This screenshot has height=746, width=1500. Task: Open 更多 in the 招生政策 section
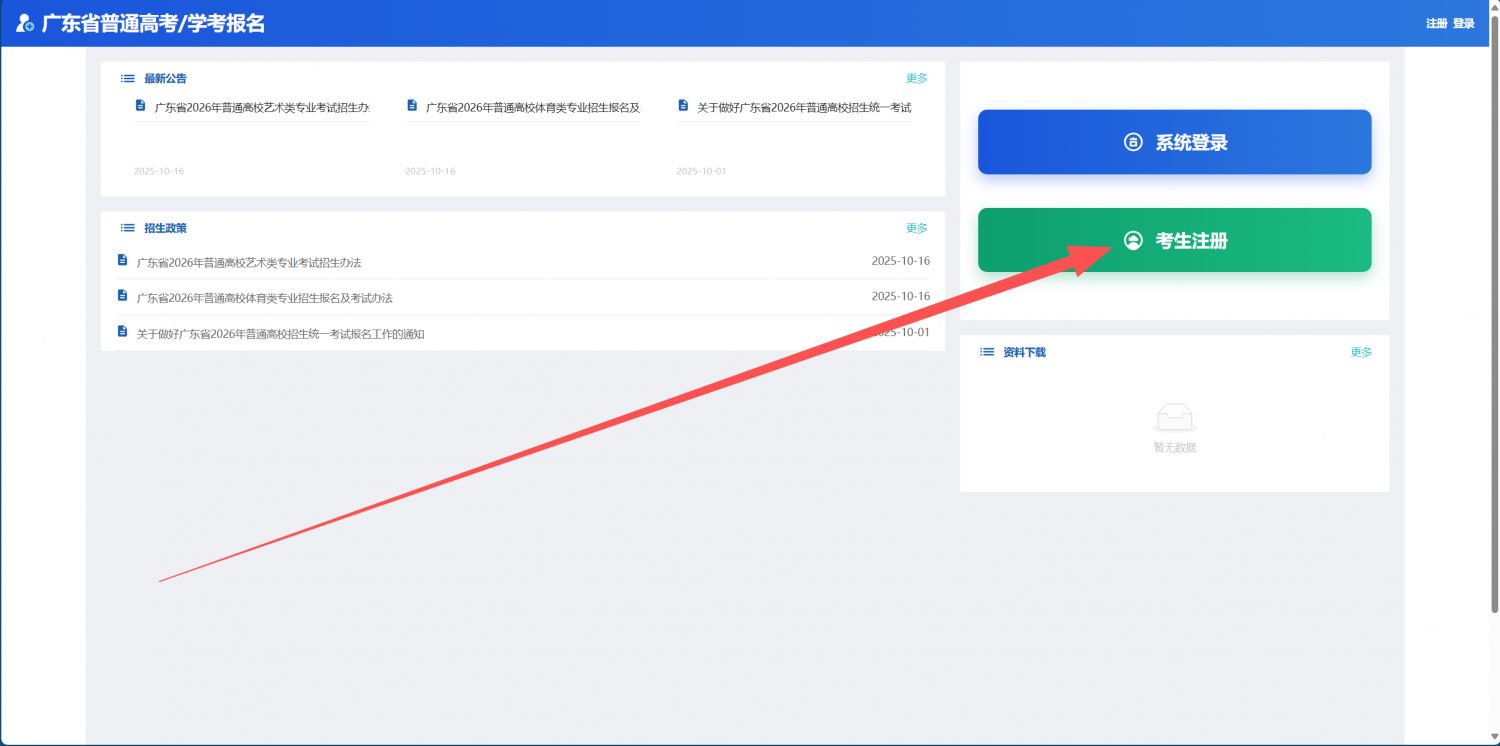pyautogui.click(x=916, y=228)
